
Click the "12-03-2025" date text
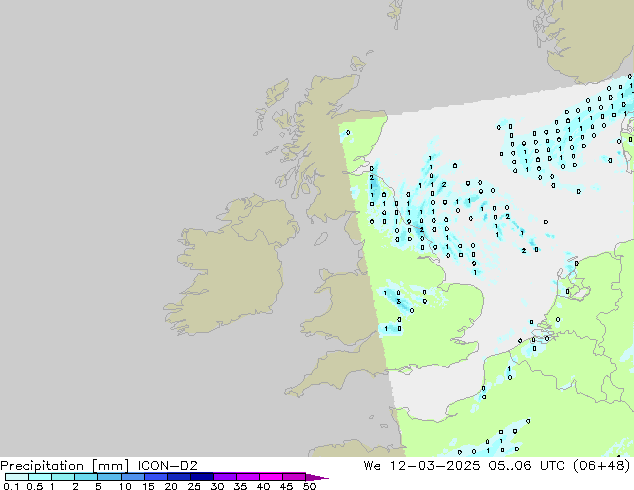tap(435, 466)
